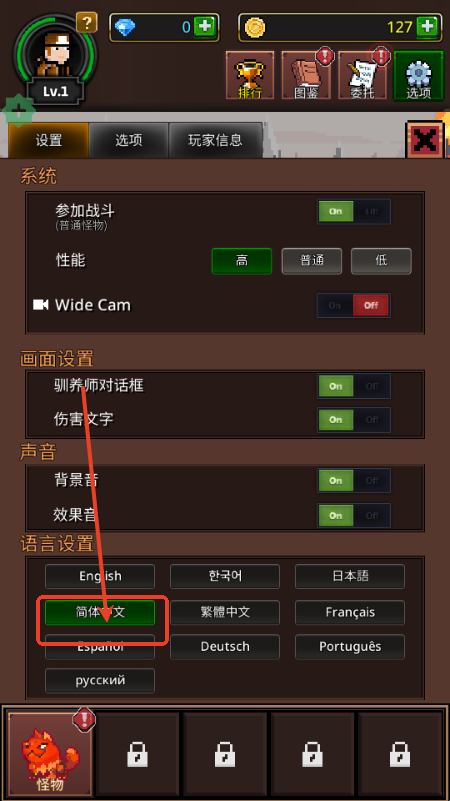
Task: Click the question mark help icon
Action: [x=87, y=22]
